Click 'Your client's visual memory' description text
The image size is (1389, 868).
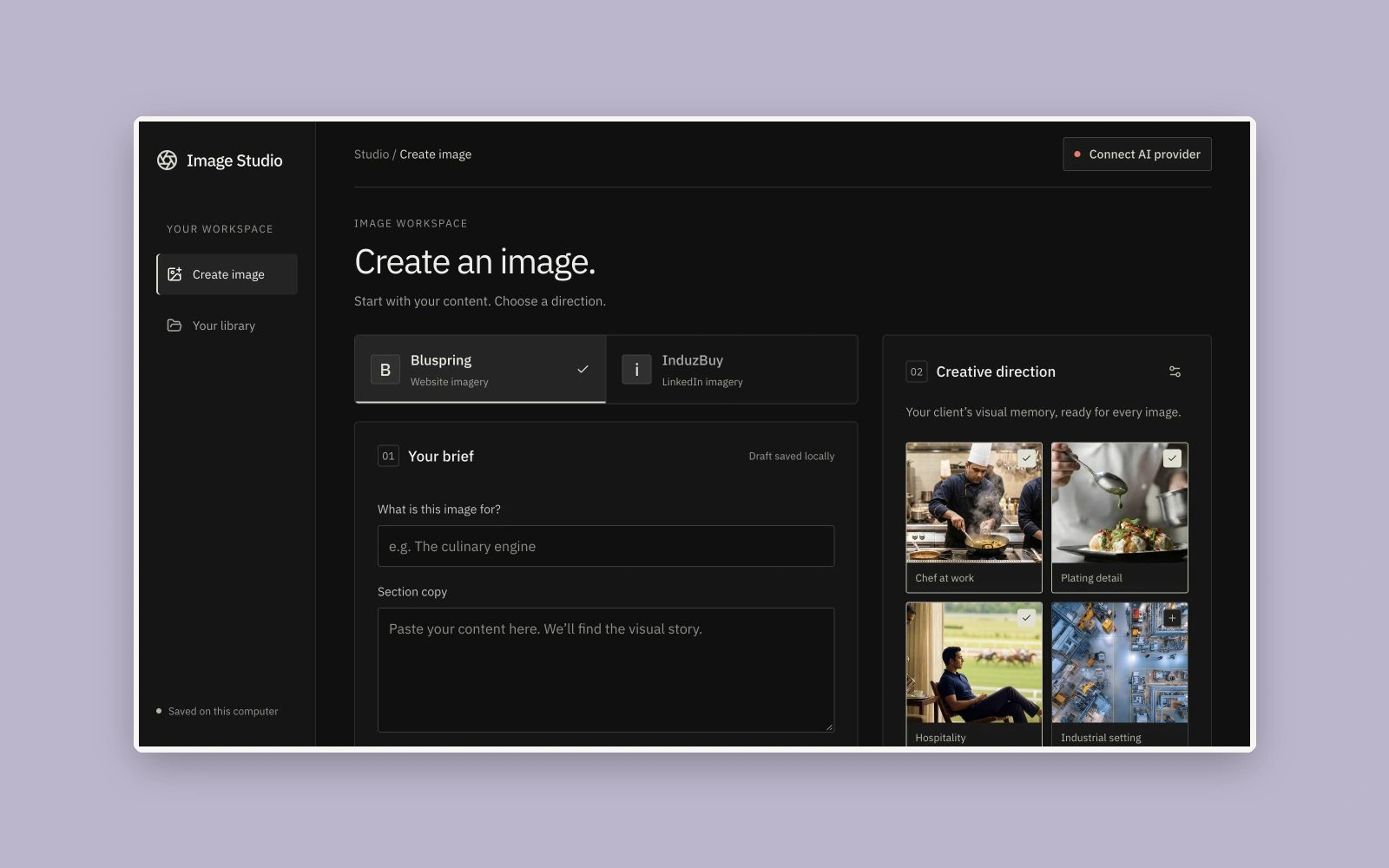1043,412
